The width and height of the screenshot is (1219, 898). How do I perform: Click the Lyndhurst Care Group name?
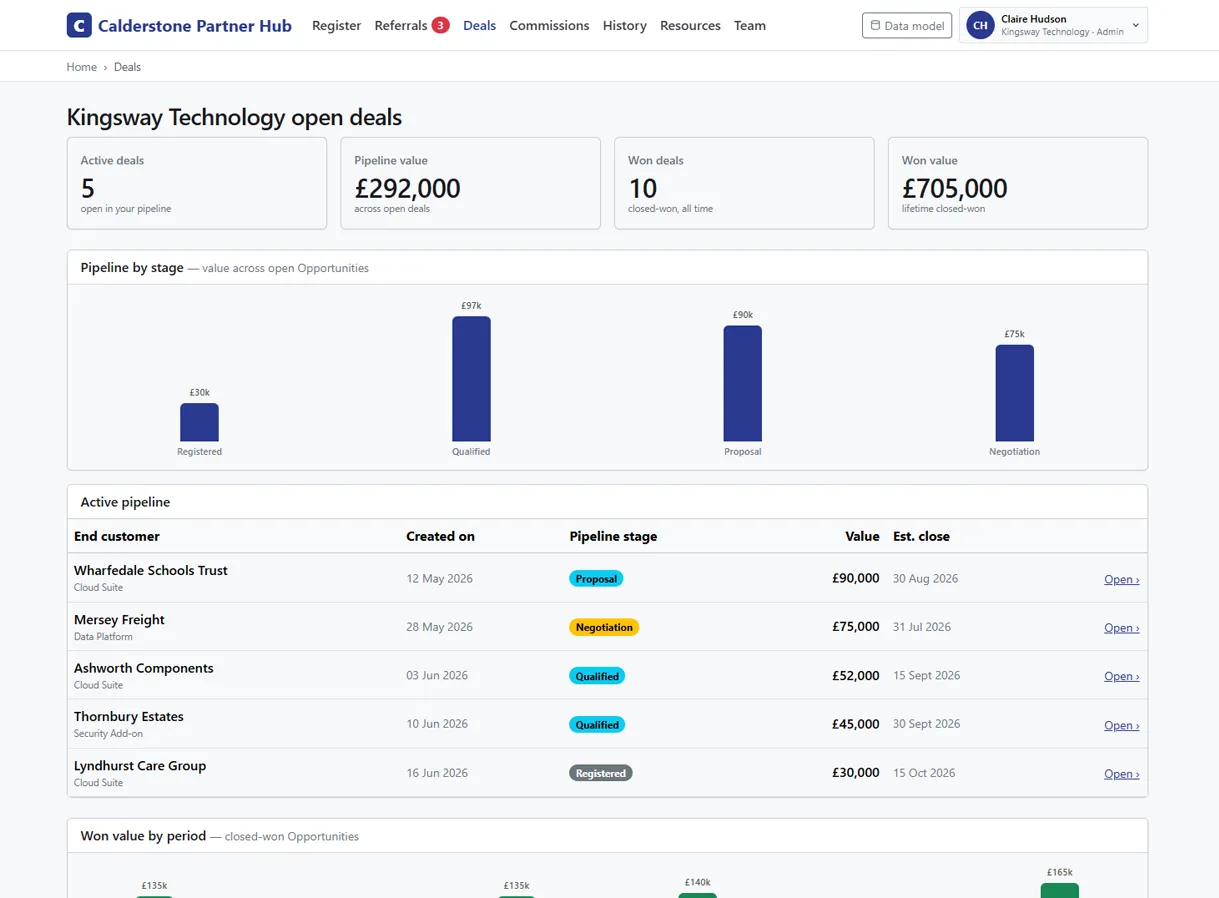coord(140,765)
